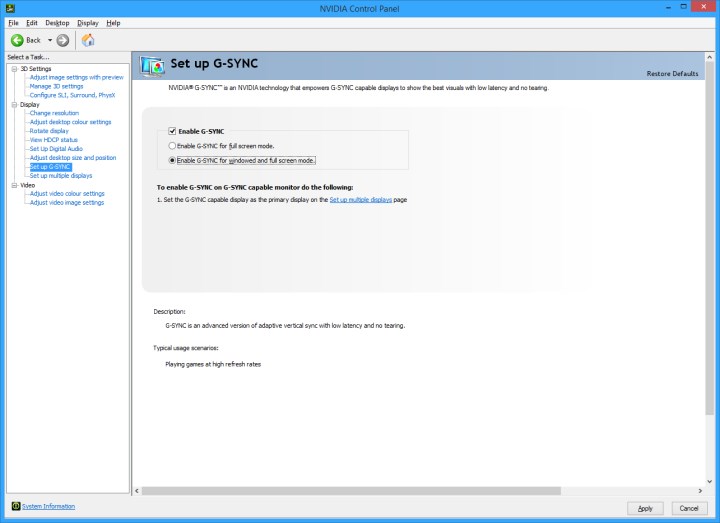Screen dimensions: 720x523
Task: Click the vertical scrollbar down arrow
Action: click(x=710, y=482)
